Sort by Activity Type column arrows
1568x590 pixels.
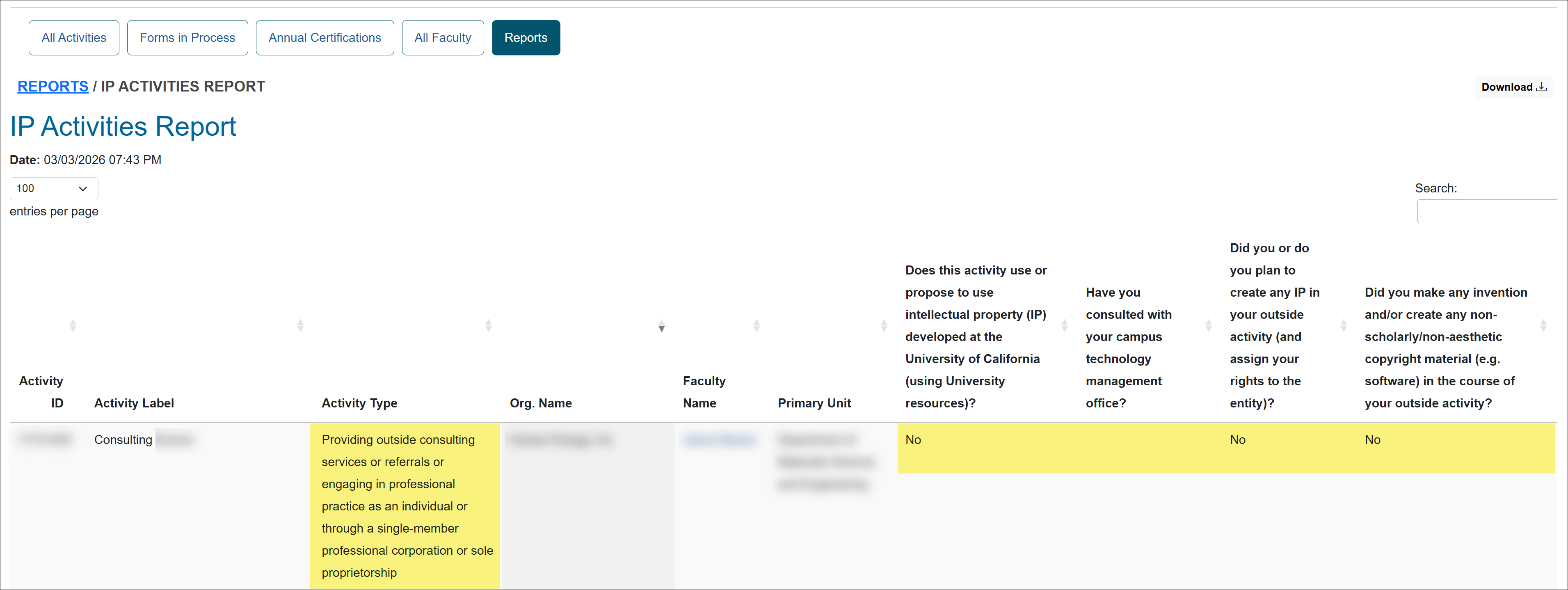(488, 326)
